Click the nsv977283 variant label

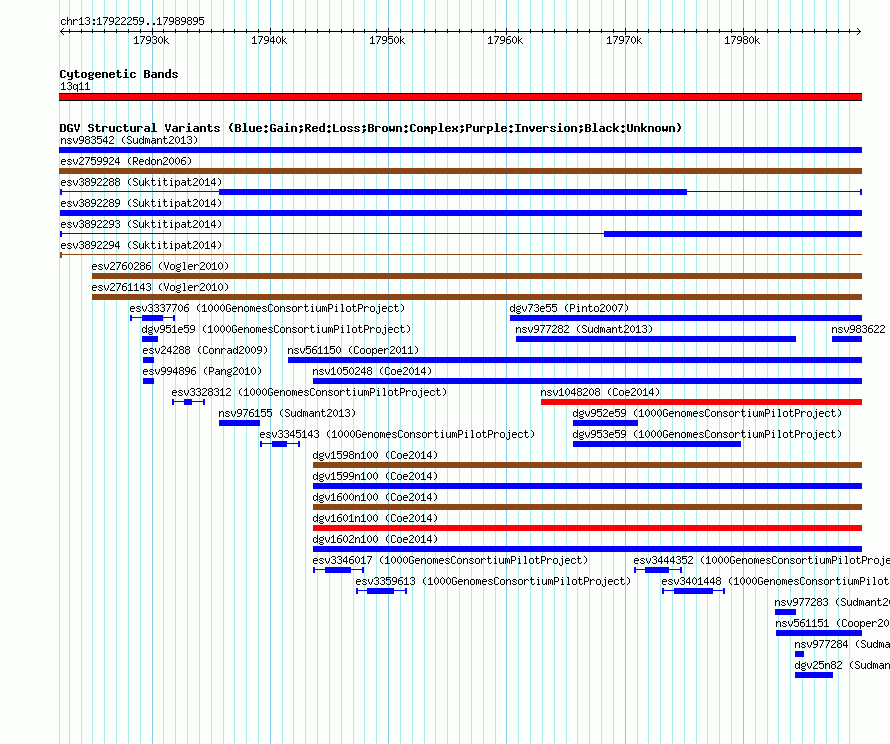[x=832, y=602]
